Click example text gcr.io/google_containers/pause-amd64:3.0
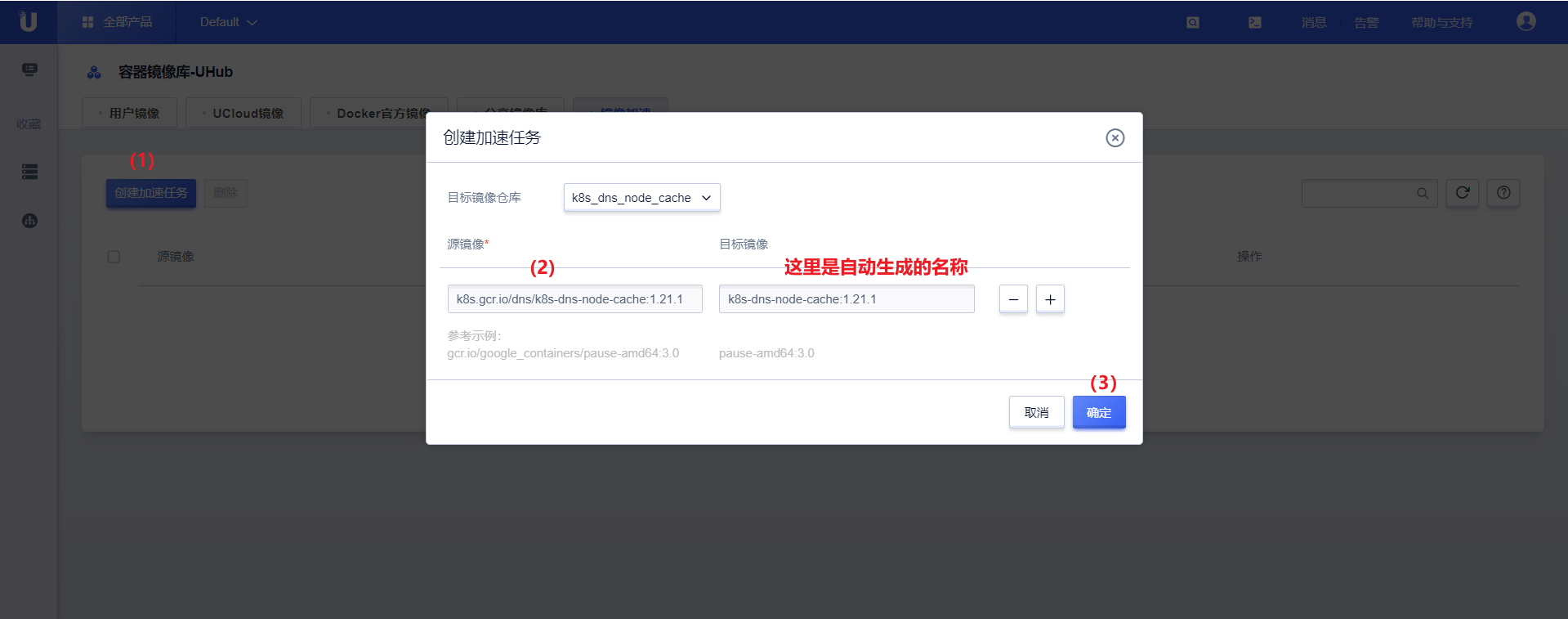 click(x=563, y=353)
